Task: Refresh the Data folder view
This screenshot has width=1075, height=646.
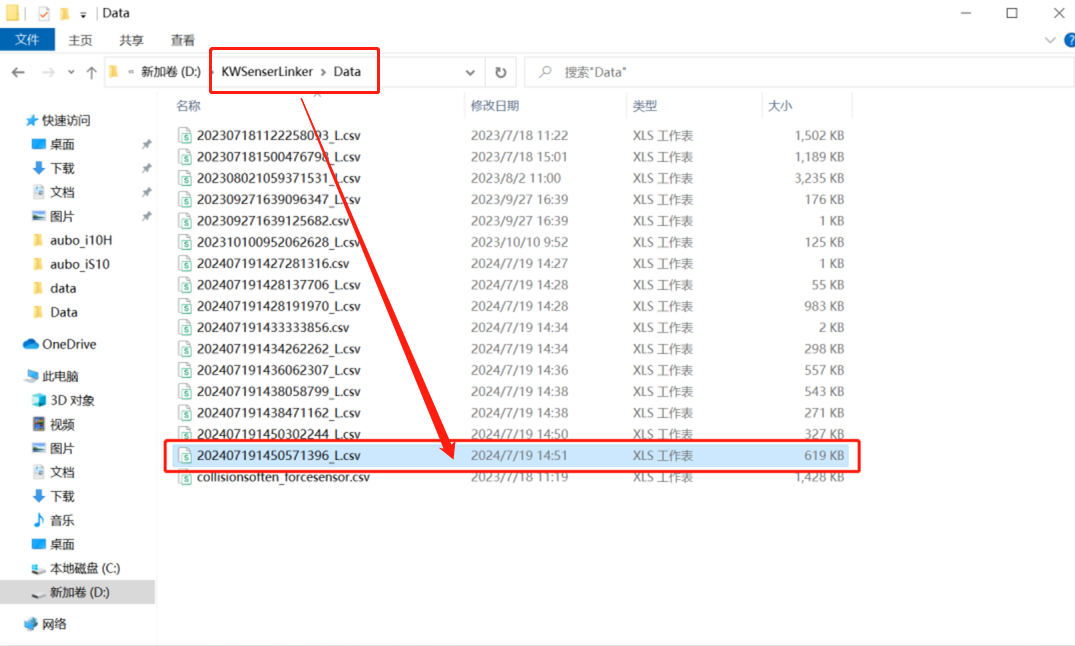Action: click(x=500, y=72)
